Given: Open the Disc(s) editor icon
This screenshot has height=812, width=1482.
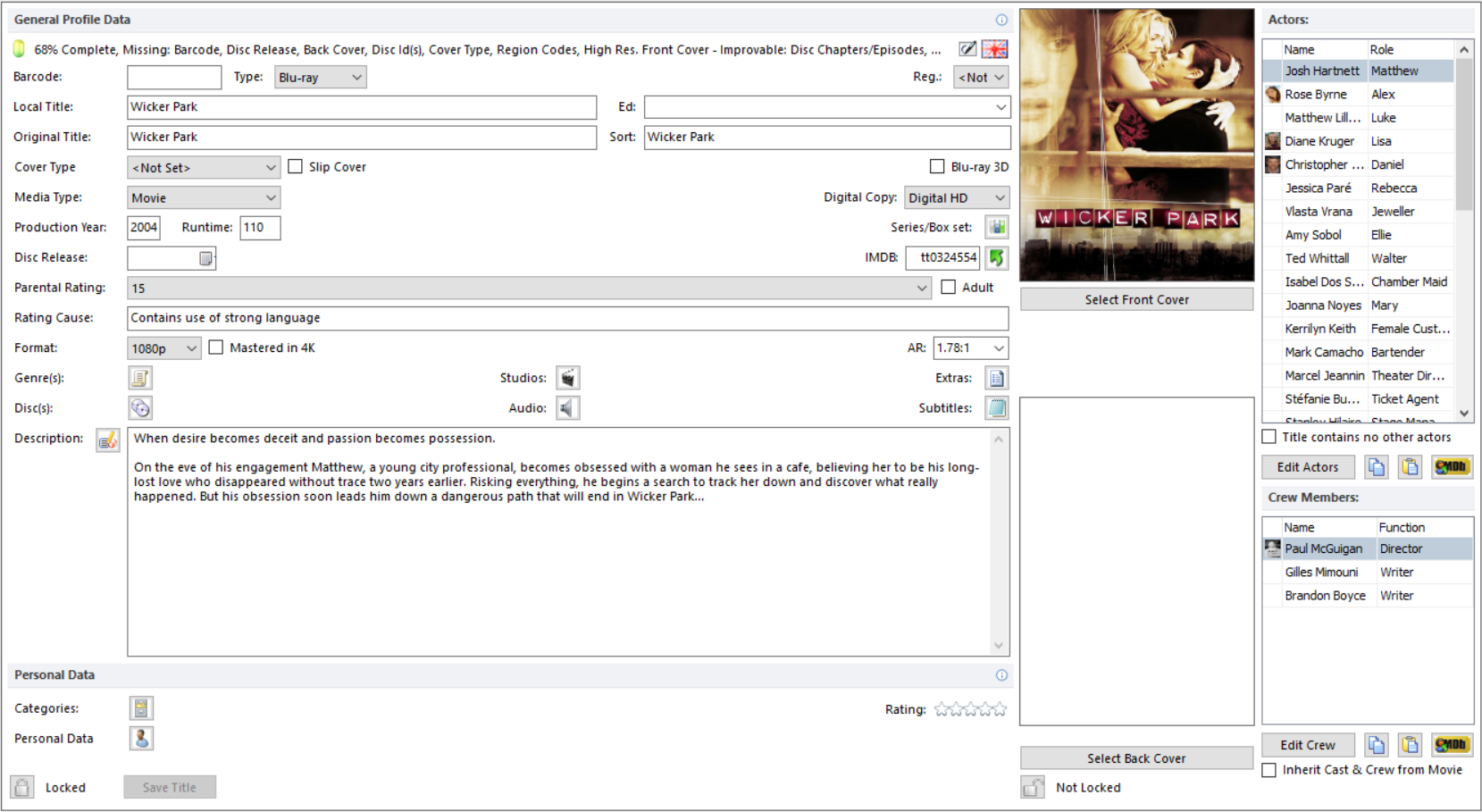Looking at the screenshot, I should point(140,408).
